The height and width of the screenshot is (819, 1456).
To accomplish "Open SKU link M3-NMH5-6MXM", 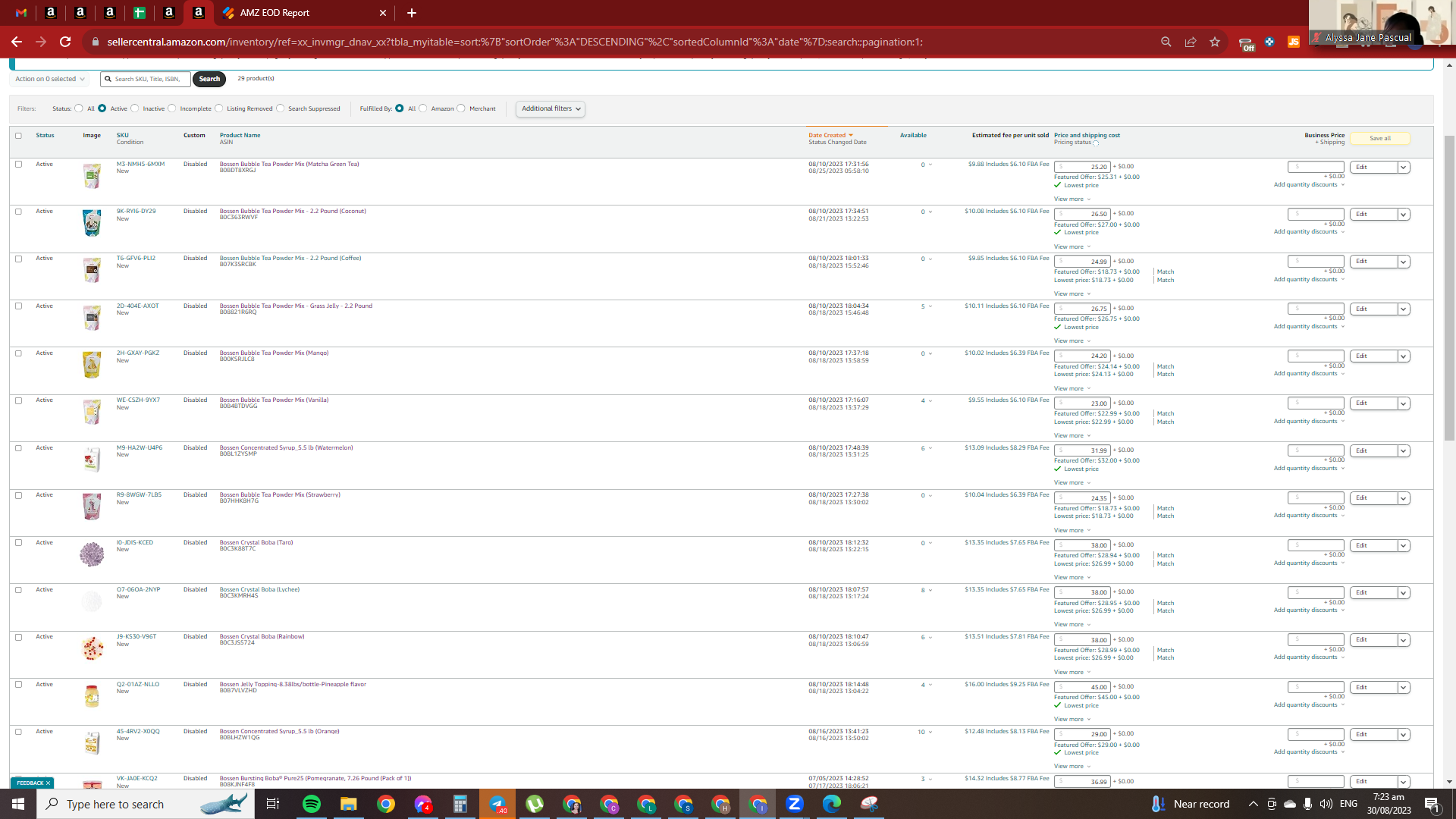I will [x=140, y=164].
